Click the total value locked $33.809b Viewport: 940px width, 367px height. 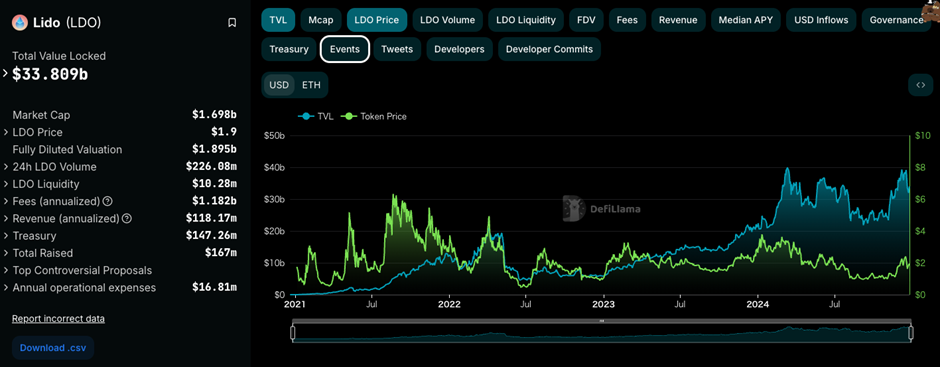[x=50, y=74]
